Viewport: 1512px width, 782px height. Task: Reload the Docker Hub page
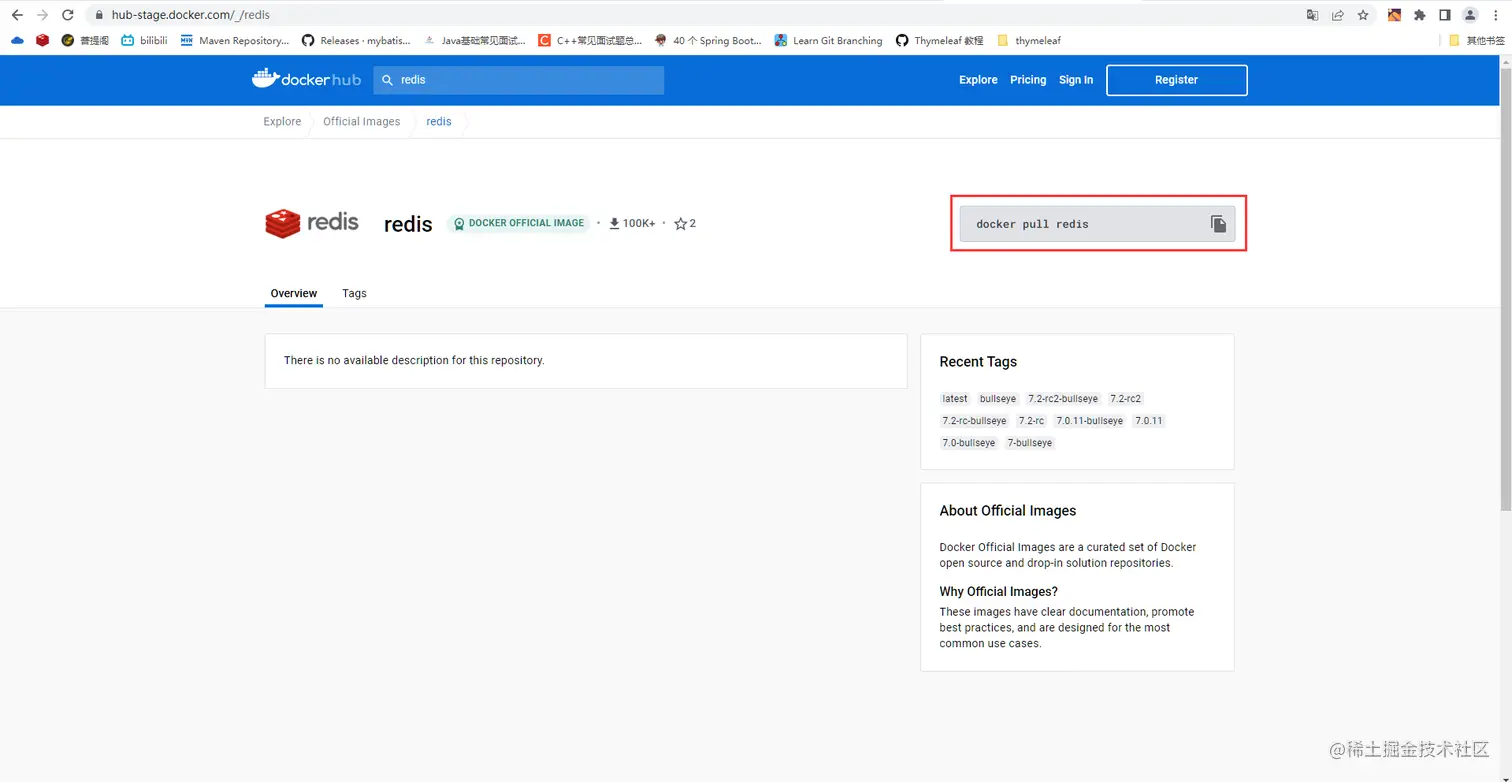point(68,15)
